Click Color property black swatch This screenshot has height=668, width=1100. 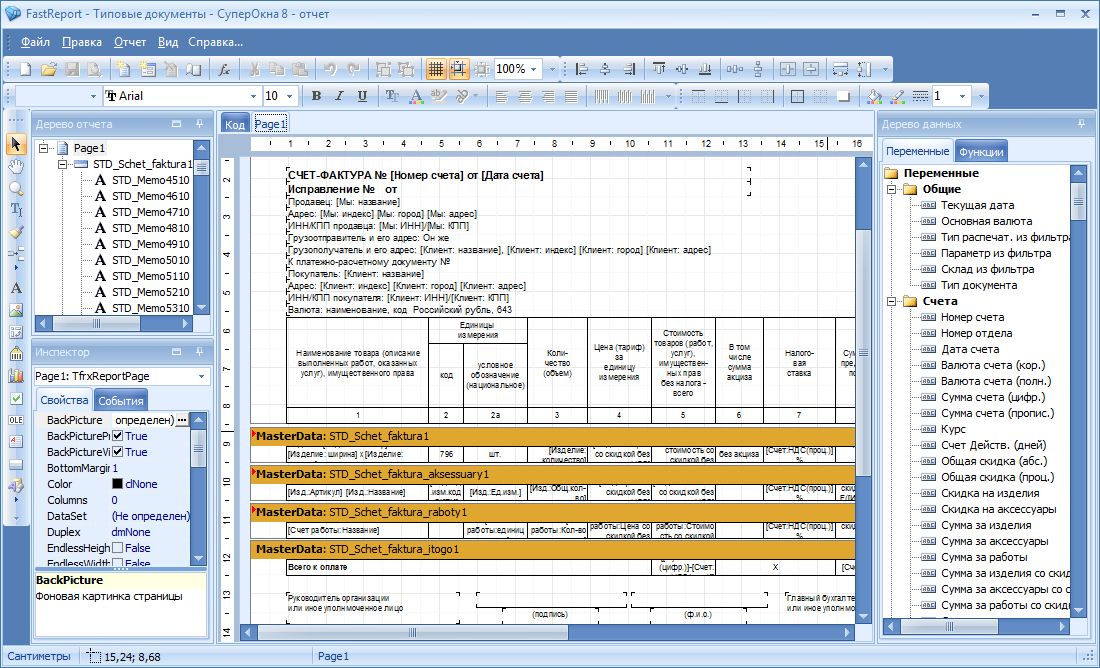pyautogui.click(x=118, y=484)
